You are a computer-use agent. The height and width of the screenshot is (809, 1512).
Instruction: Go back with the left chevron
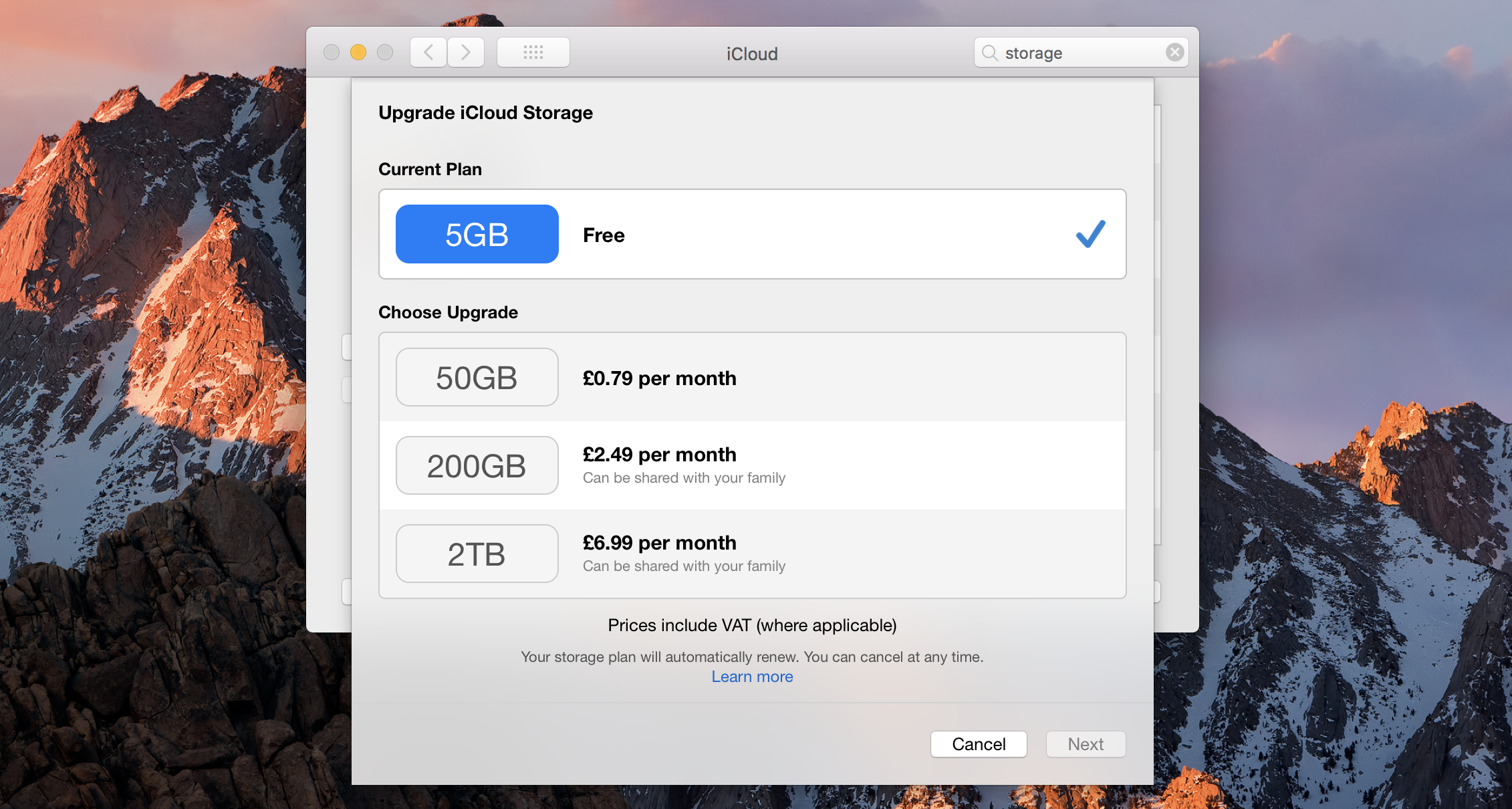pyautogui.click(x=428, y=52)
